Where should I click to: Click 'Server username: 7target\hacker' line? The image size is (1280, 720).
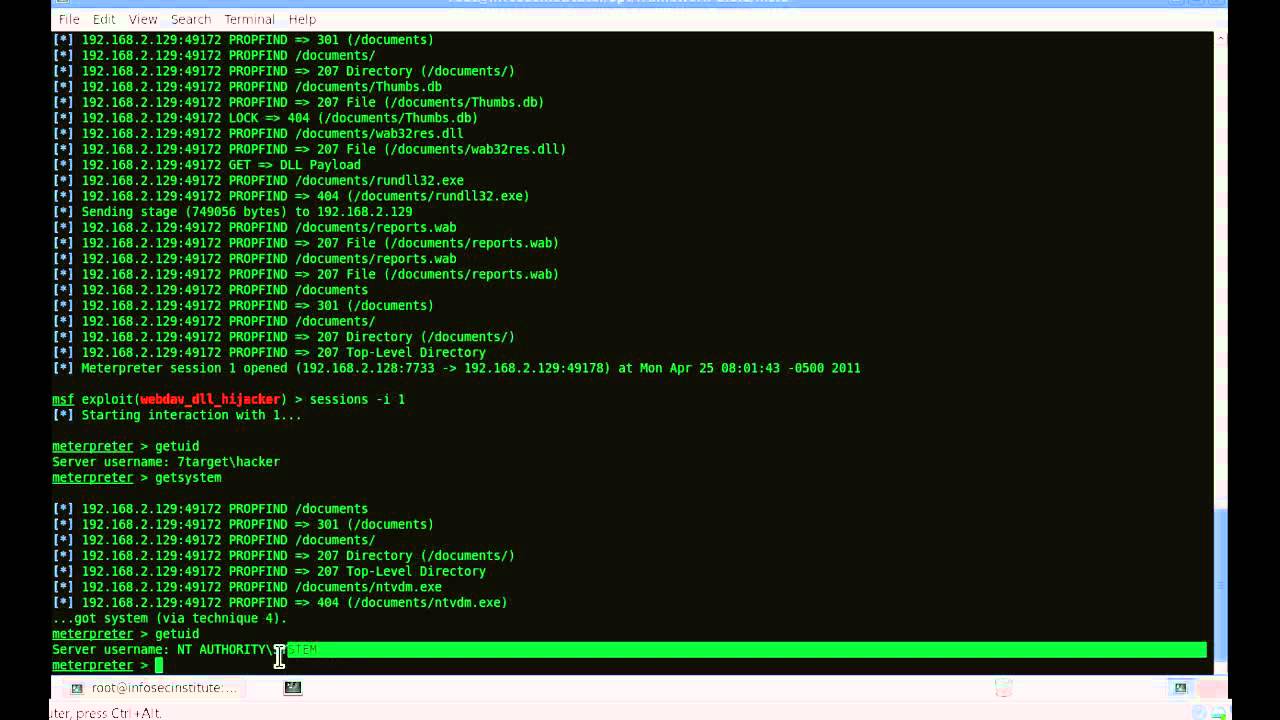pyautogui.click(x=166, y=462)
